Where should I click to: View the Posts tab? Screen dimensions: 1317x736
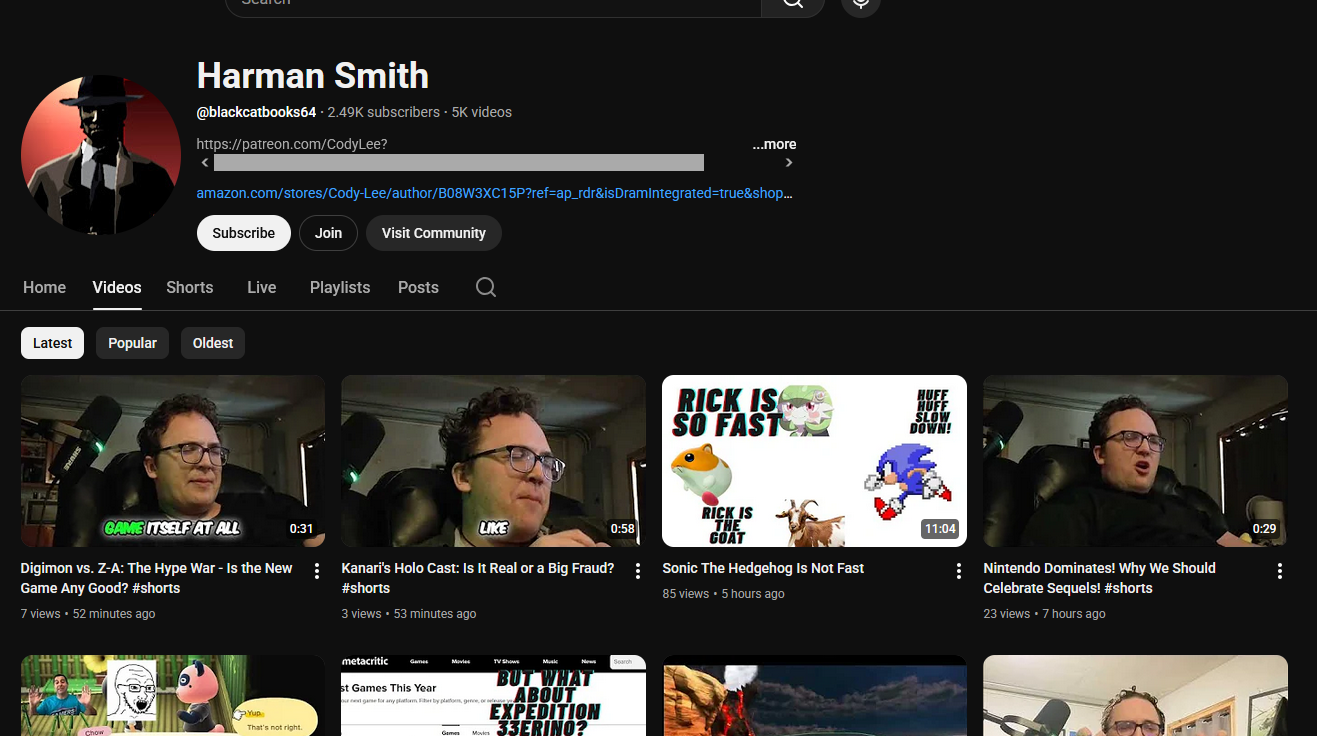click(x=418, y=287)
